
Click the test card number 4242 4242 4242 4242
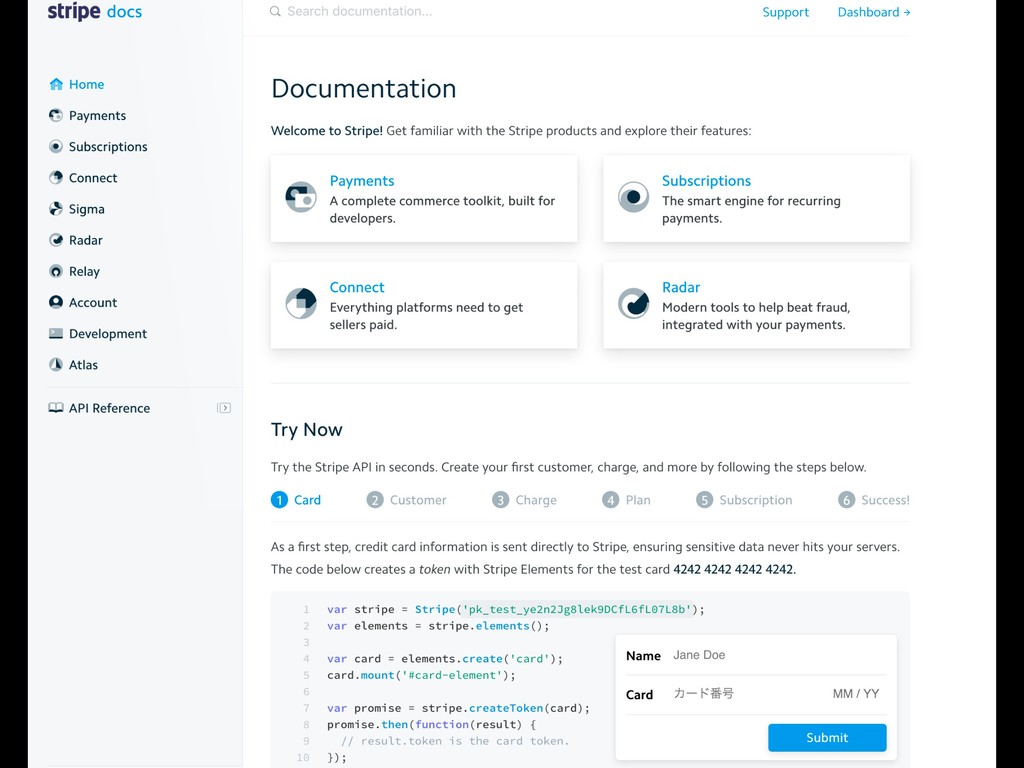point(733,569)
